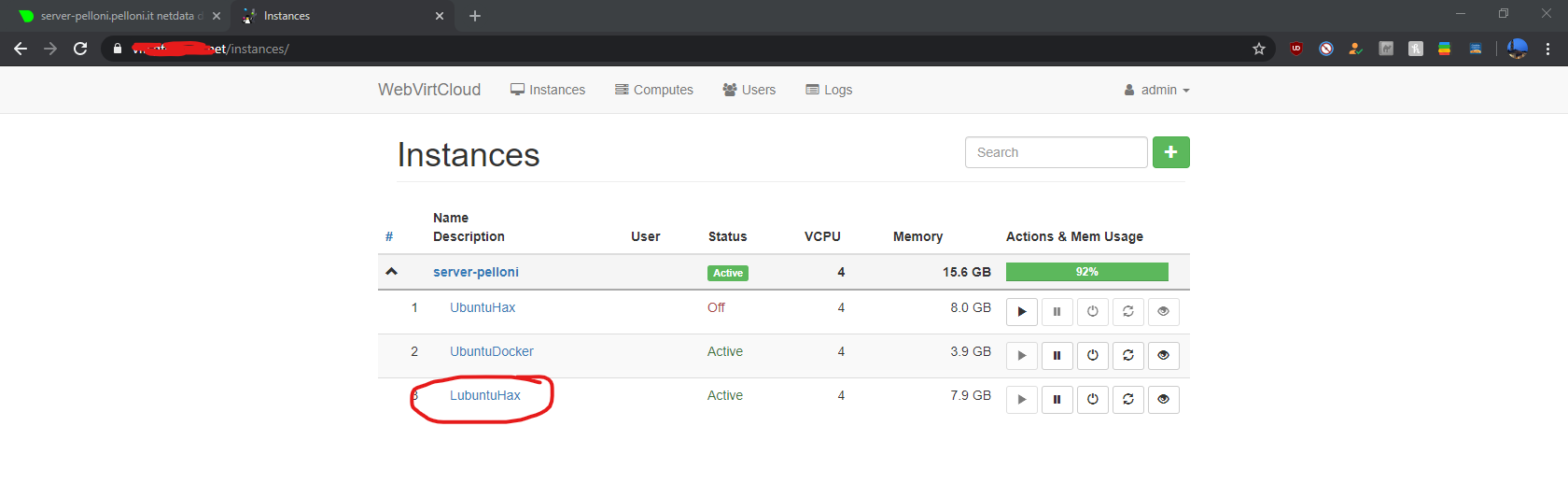Open the server-pelloni compute link

pyautogui.click(x=476, y=272)
